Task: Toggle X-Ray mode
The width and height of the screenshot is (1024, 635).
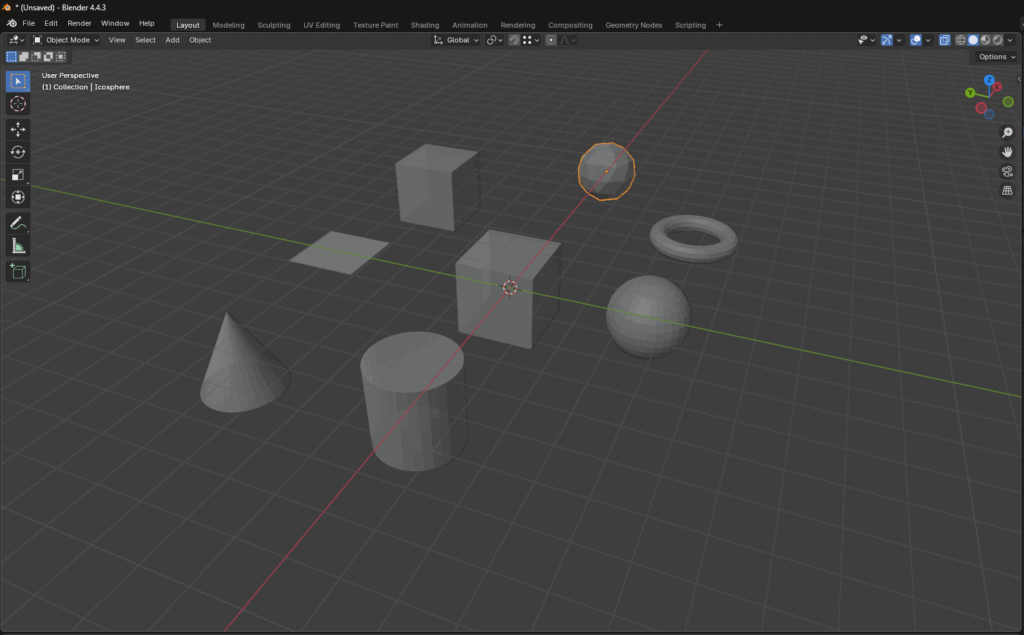Action: pyautogui.click(x=944, y=40)
